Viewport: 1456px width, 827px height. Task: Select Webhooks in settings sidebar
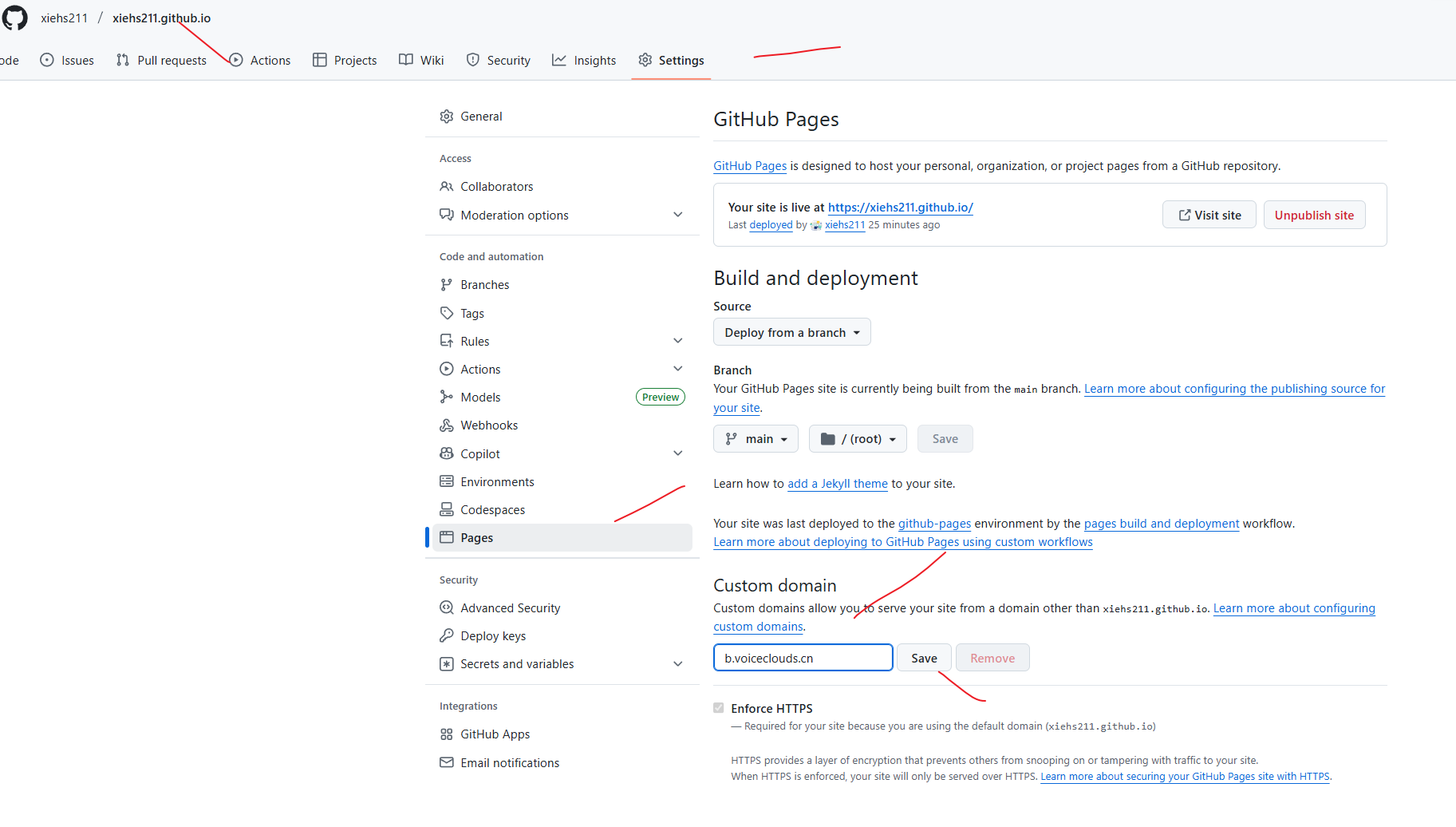(562, 425)
